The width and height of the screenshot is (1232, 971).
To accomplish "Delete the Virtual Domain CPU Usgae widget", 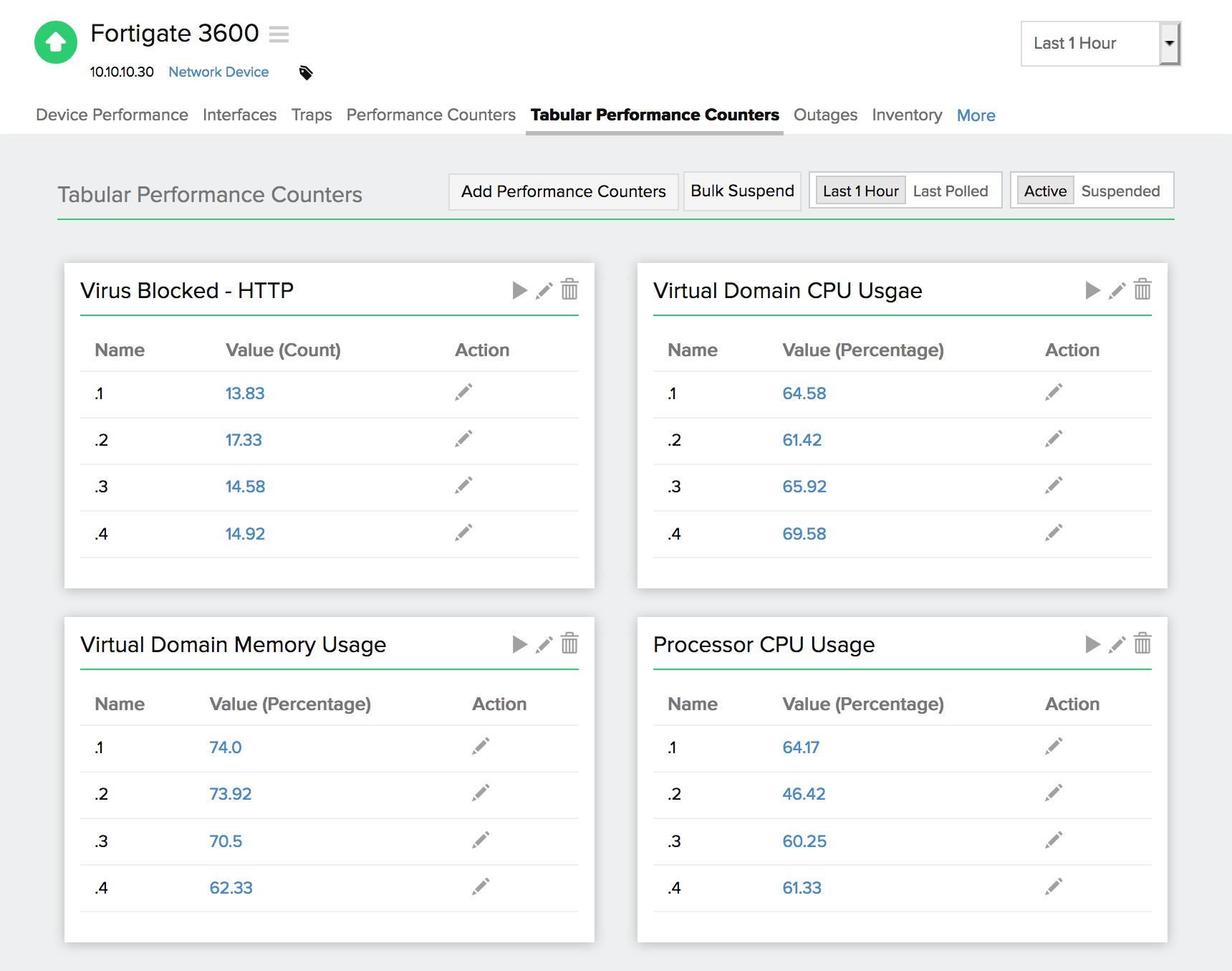I will click(1142, 290).
